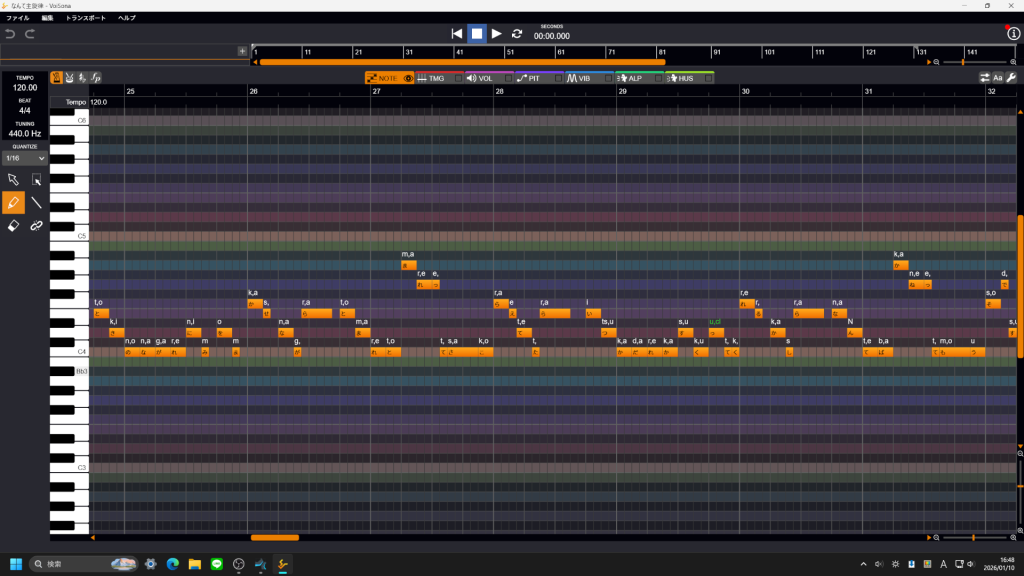Expand the track list plus button
The width and height of the screenshot is (1024, 576).
click(x=242, y=51)
